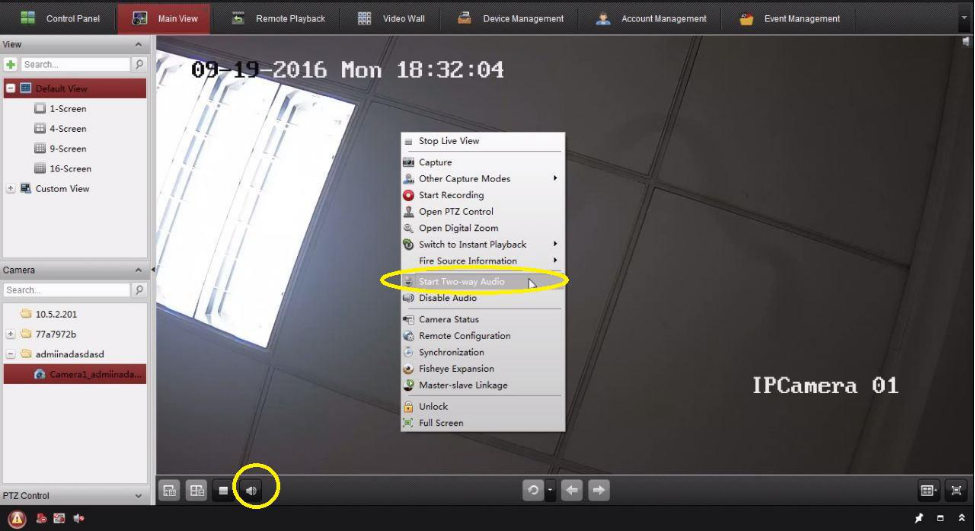Open Other Capture Modes submenu

click(x=464, y=179)
